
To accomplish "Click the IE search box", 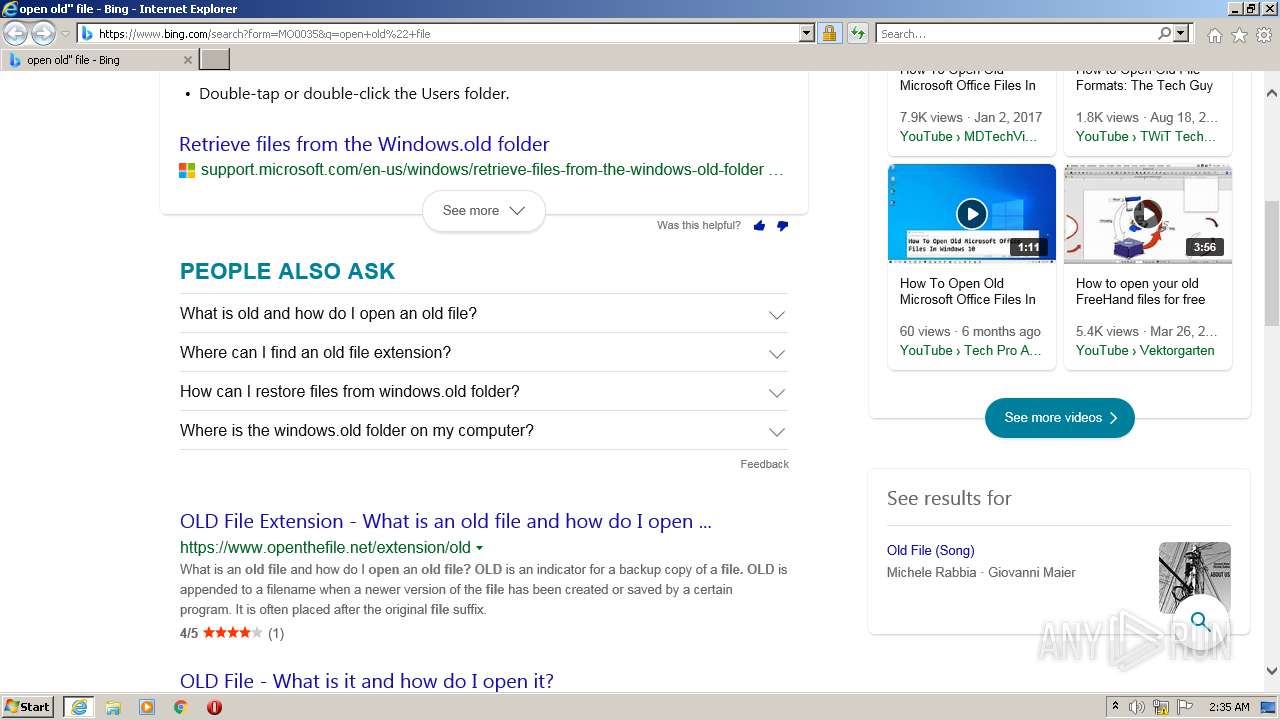I will tap(1016, 34).
